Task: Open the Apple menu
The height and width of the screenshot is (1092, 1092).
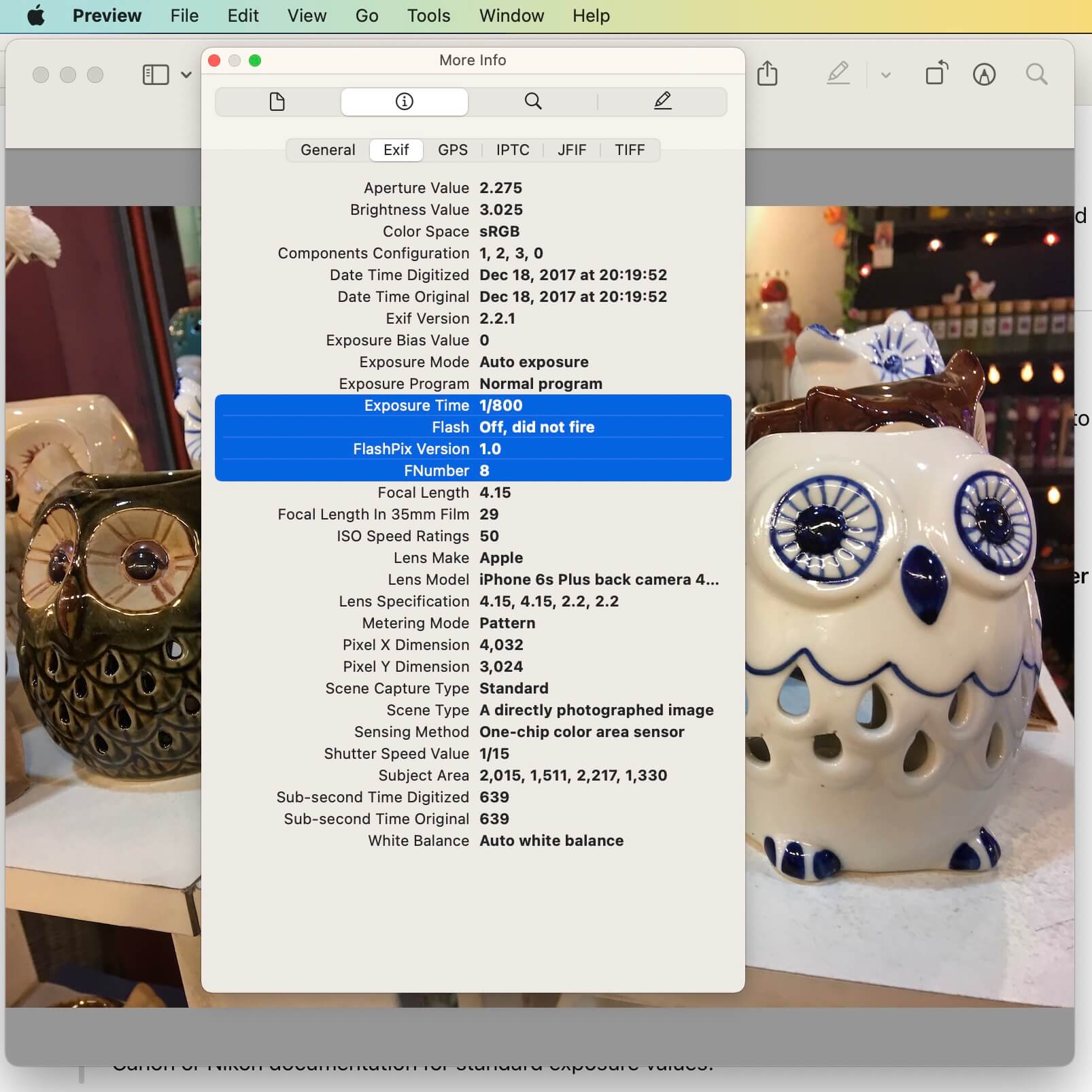Action: click(36, 16)
